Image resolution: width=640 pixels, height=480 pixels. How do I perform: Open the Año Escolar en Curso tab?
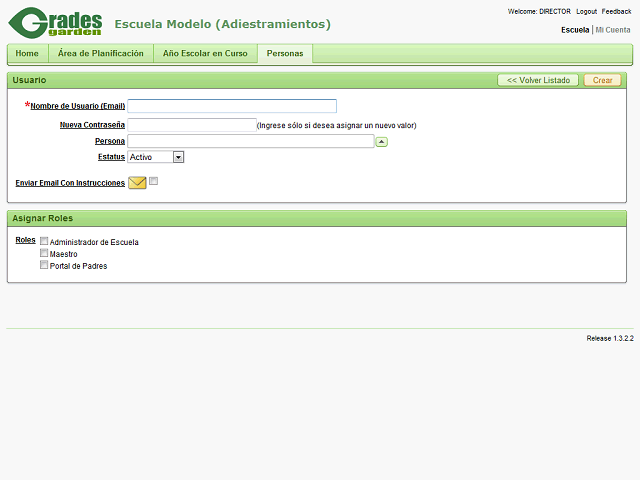click(x=205, y=53)
